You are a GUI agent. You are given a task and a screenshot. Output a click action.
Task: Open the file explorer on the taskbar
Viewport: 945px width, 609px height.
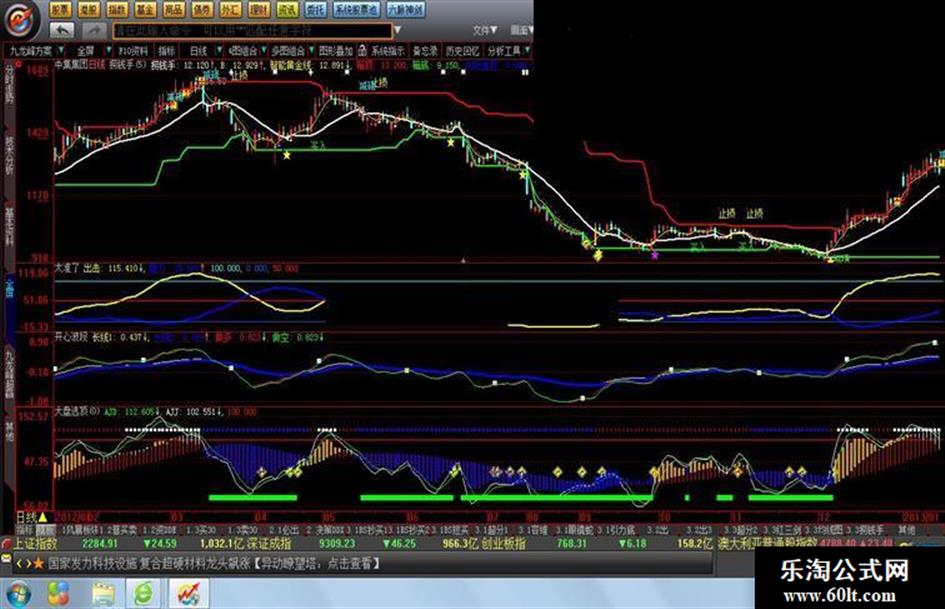[103, 595]
